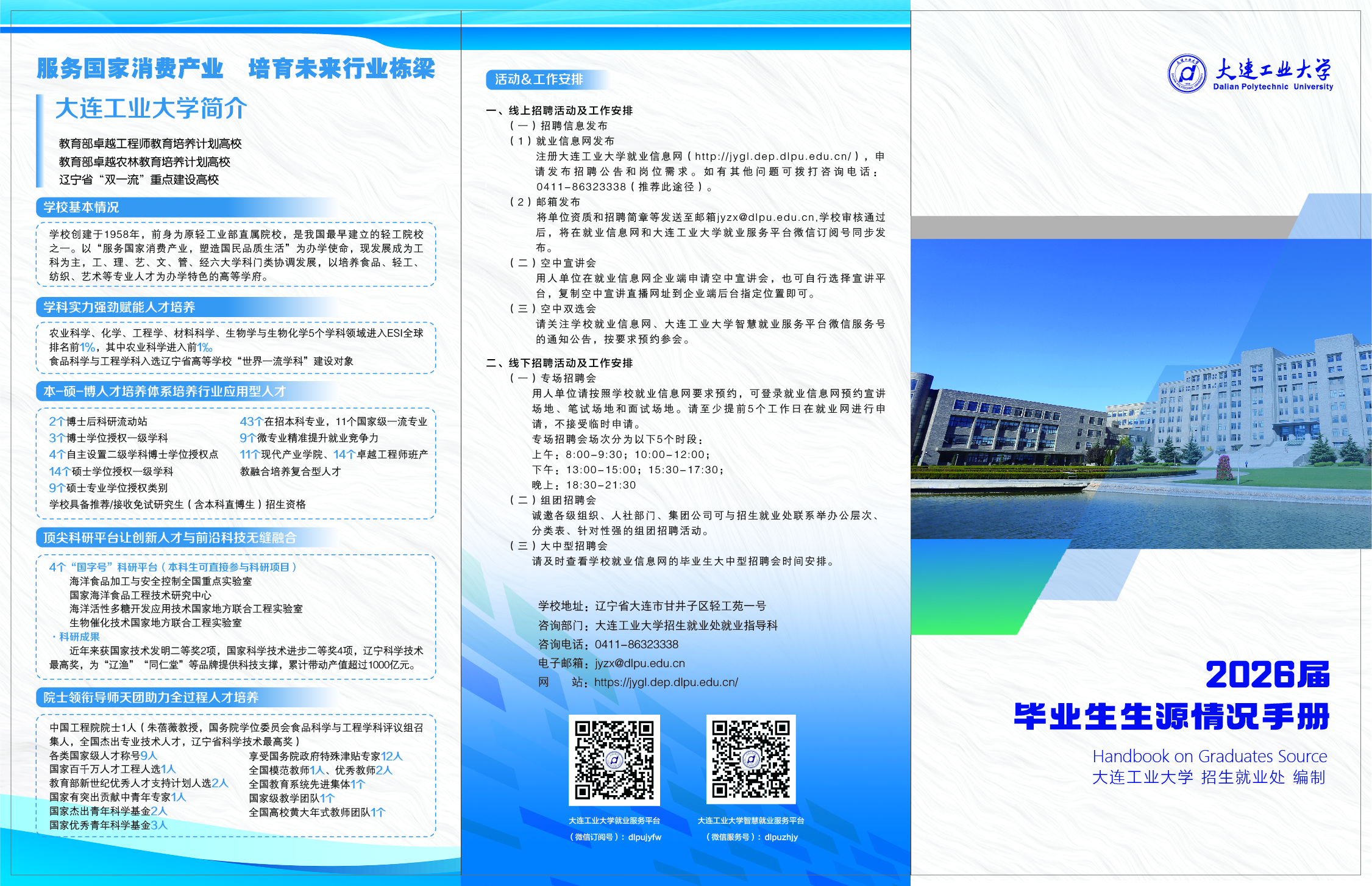This screenshot has width=1372, height=886.
Task: Click the （三）大中型招聘会 subheading
Action: 558,546
